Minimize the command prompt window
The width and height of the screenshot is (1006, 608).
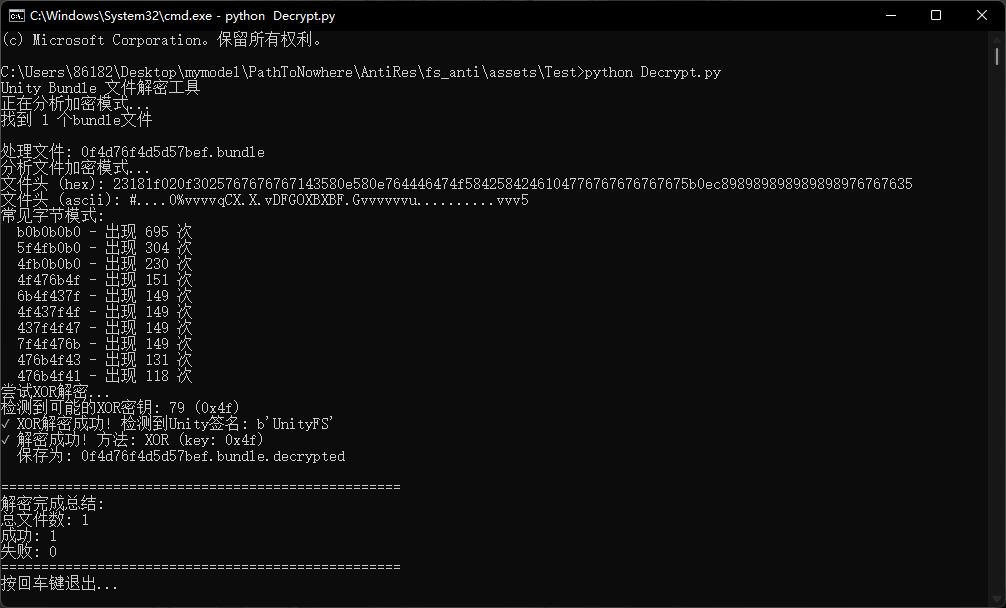point(888,15)
